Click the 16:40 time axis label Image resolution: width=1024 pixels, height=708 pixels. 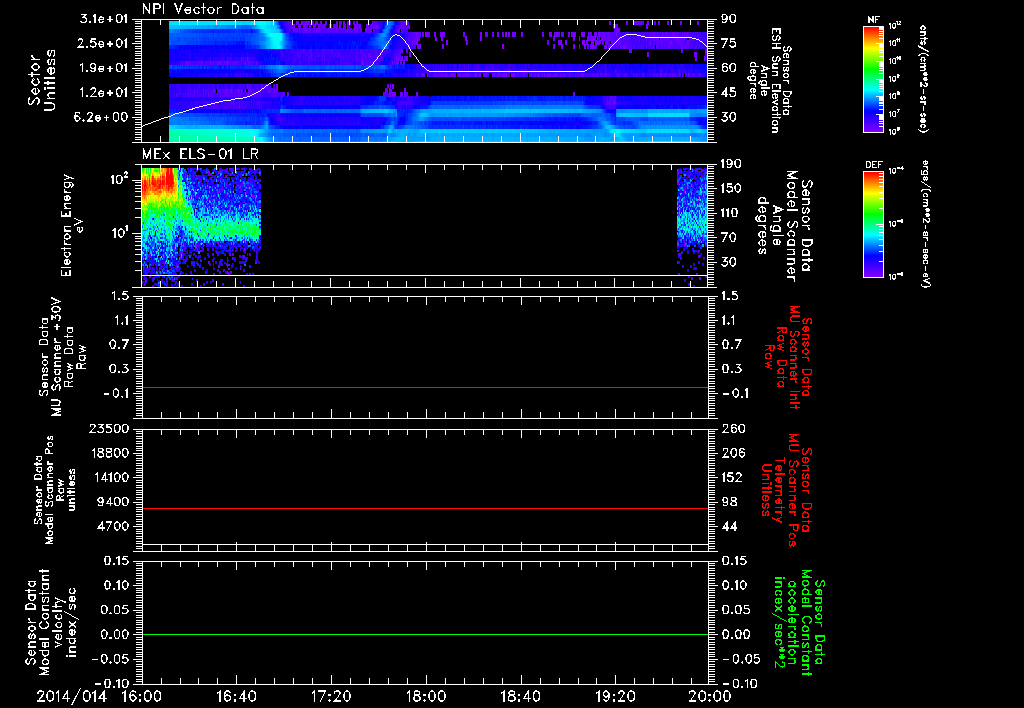click(x=236, y=696)
